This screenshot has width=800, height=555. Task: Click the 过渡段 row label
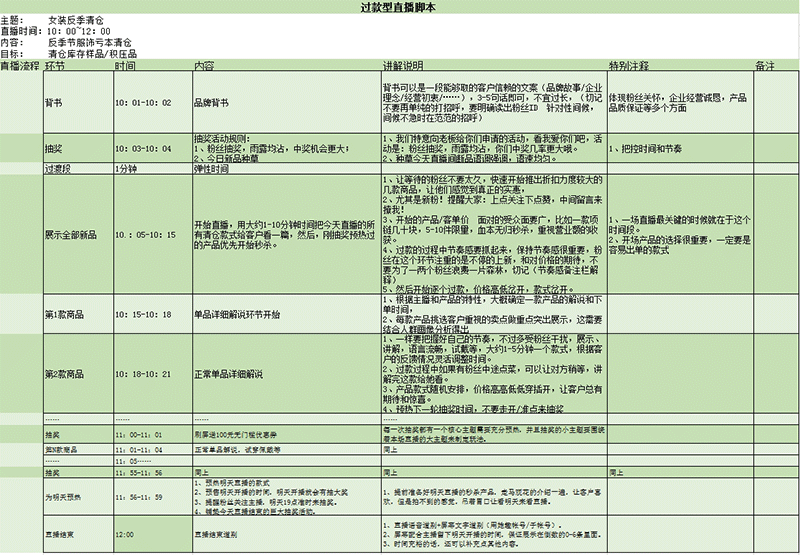(x=59, y=169)
